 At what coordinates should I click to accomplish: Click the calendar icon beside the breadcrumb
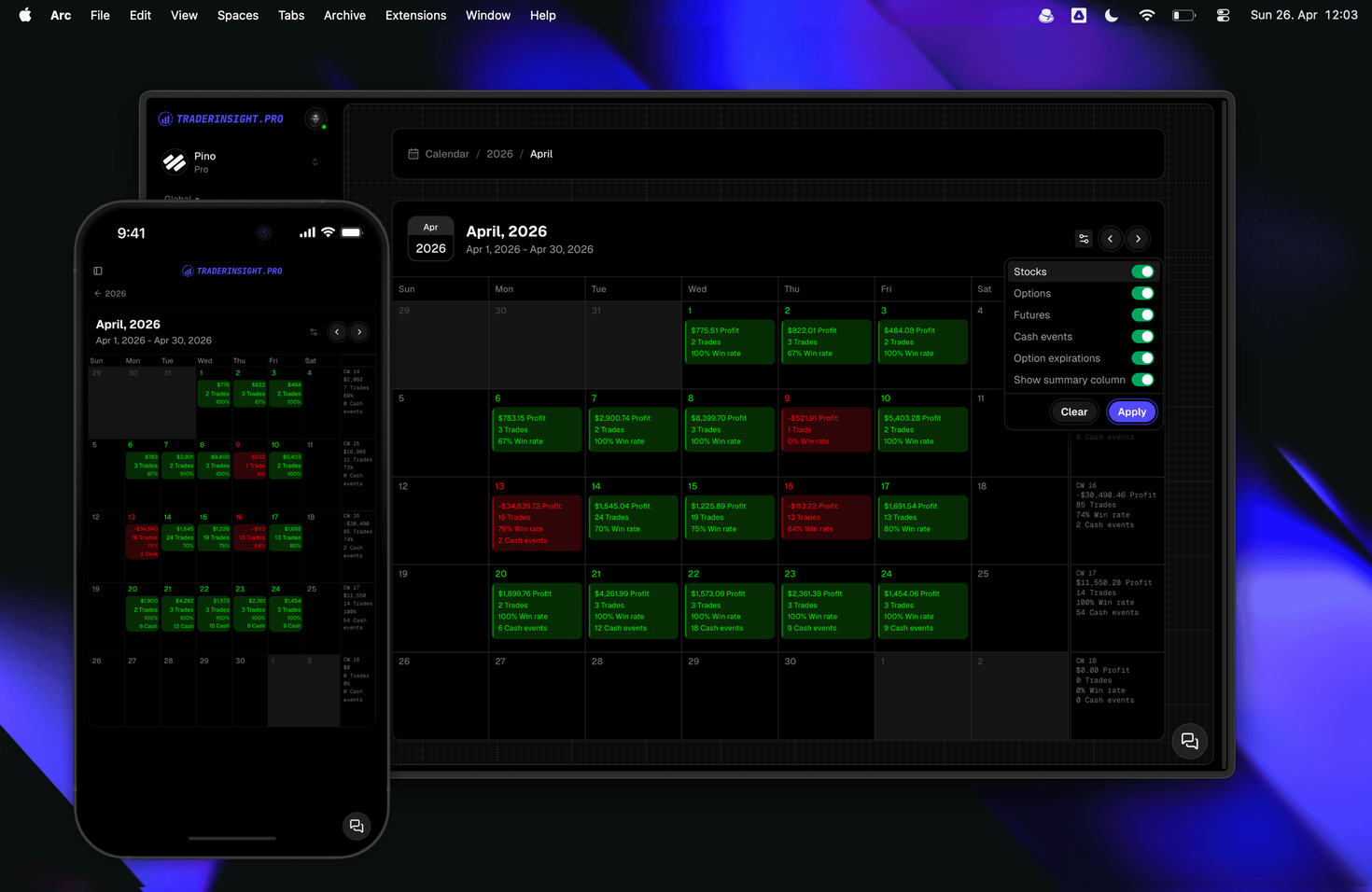(413, 153)
